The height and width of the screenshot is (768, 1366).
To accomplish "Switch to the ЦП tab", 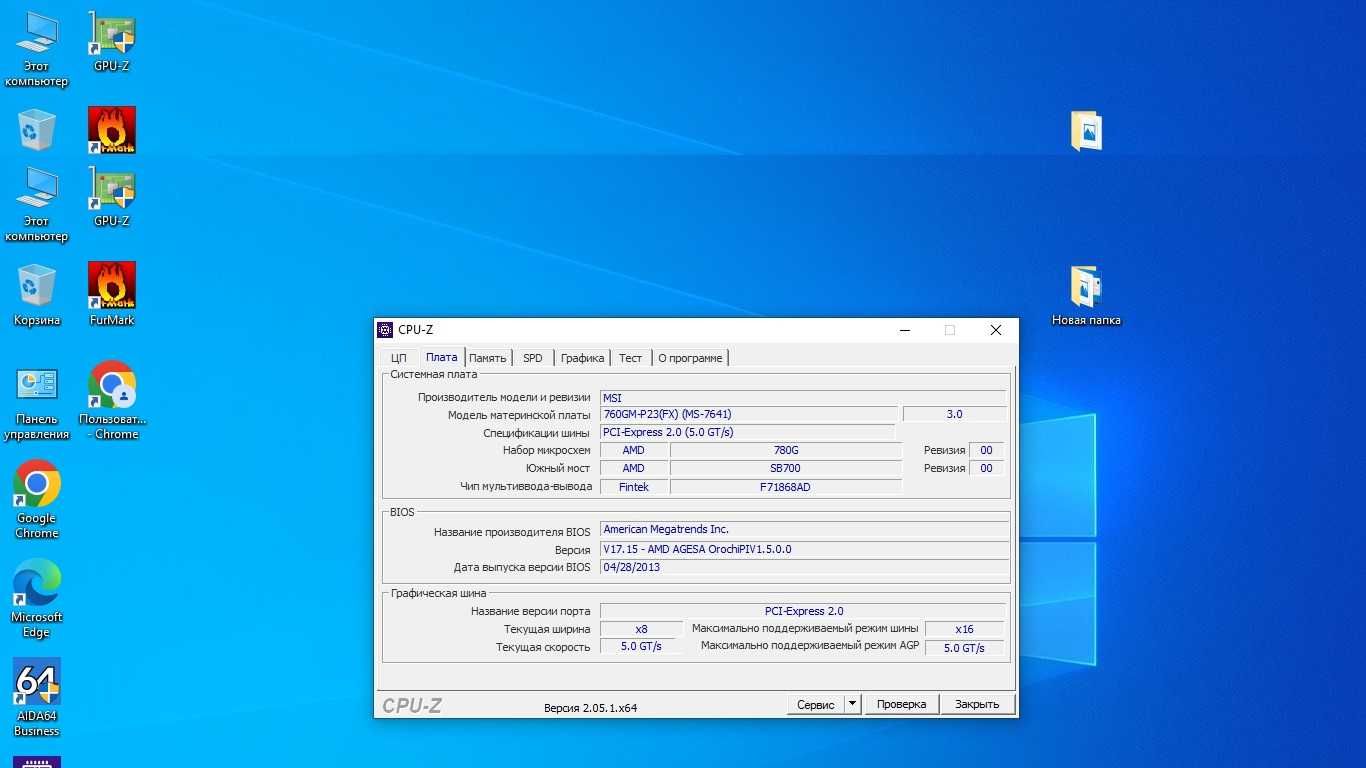I will 398,358.
